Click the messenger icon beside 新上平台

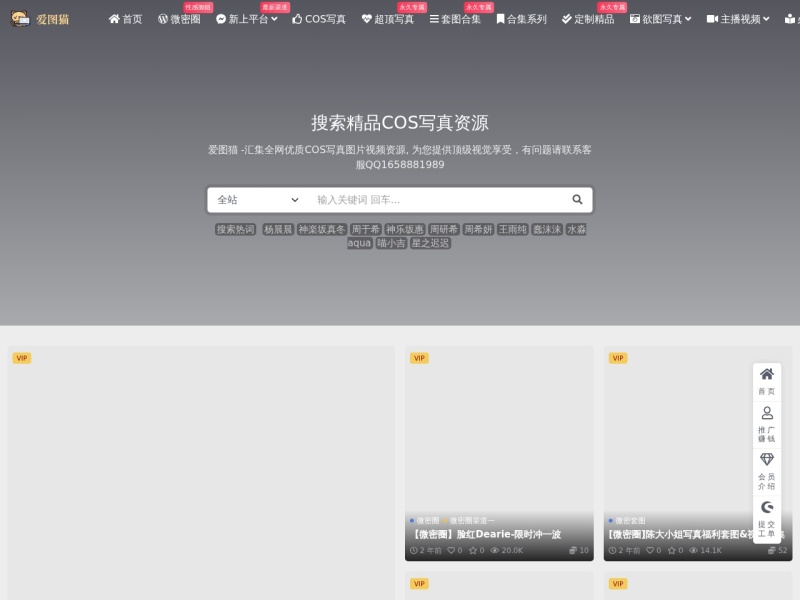point(221,19)
